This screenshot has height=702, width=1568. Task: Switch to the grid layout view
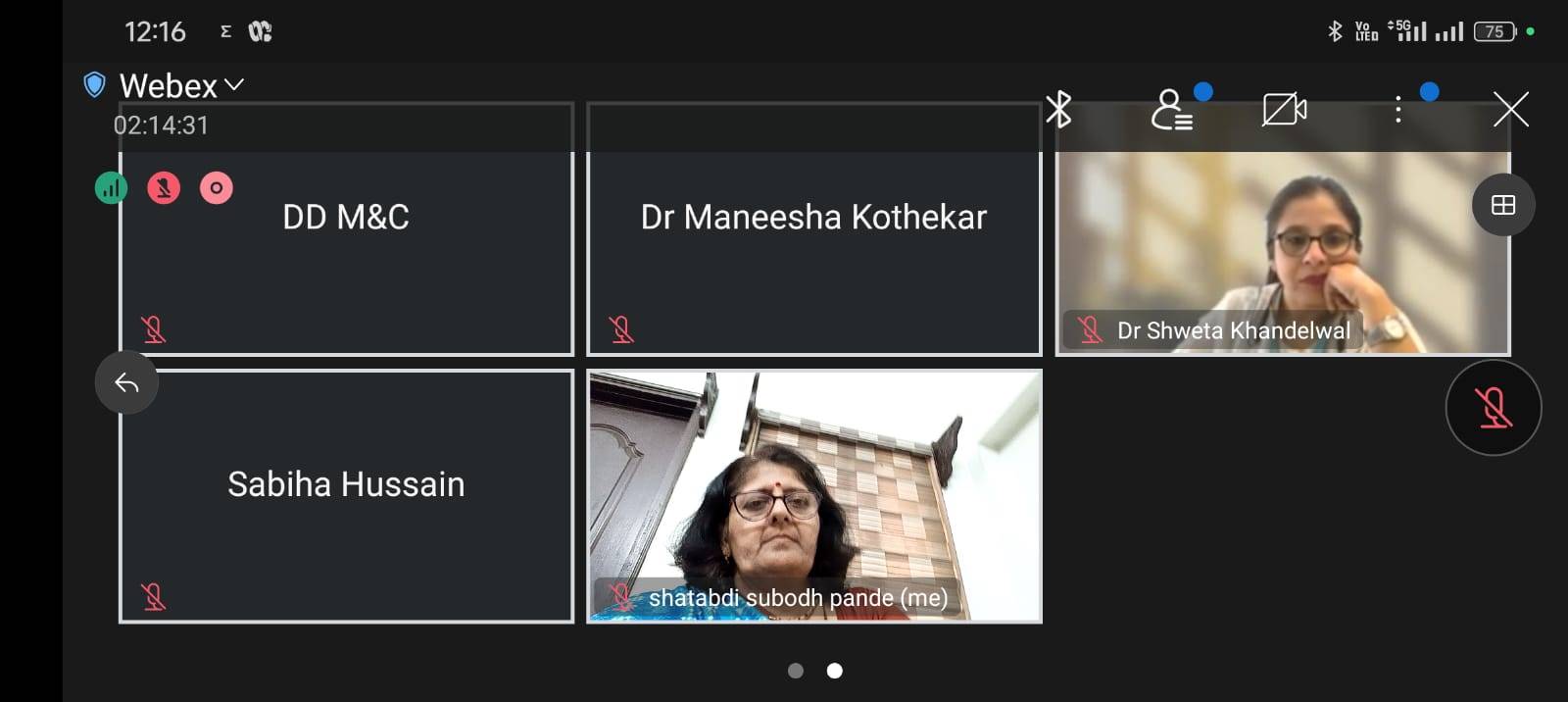coord(1503,205)
